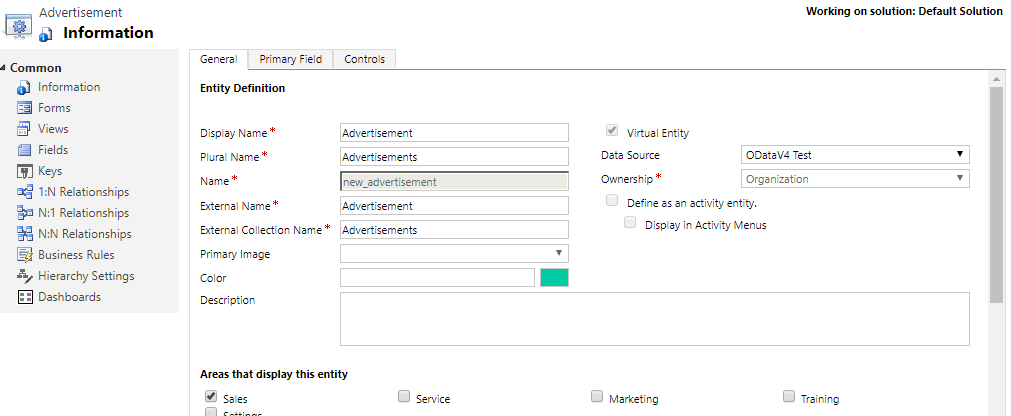Screen dimensions: 1011x416
Task: Uncheck the Sales area checkbox
Action: pos(210,396)
